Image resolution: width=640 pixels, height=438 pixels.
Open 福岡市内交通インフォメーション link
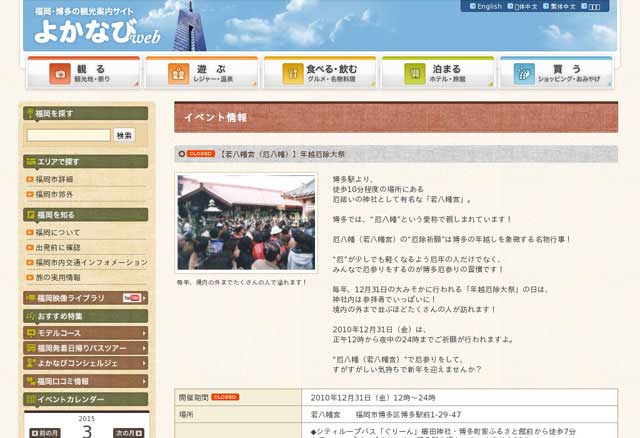point(92,262)
